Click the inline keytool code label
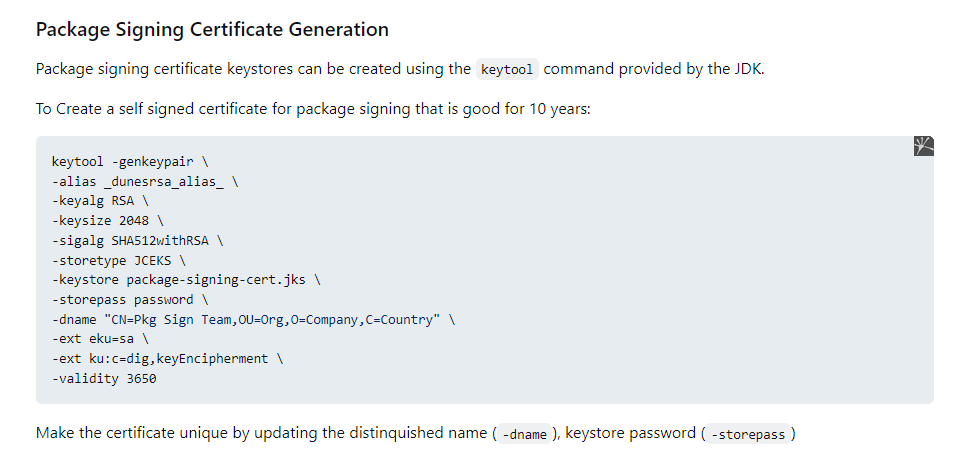This screenshot has width=970, height=470. click(x=507, y=70)
